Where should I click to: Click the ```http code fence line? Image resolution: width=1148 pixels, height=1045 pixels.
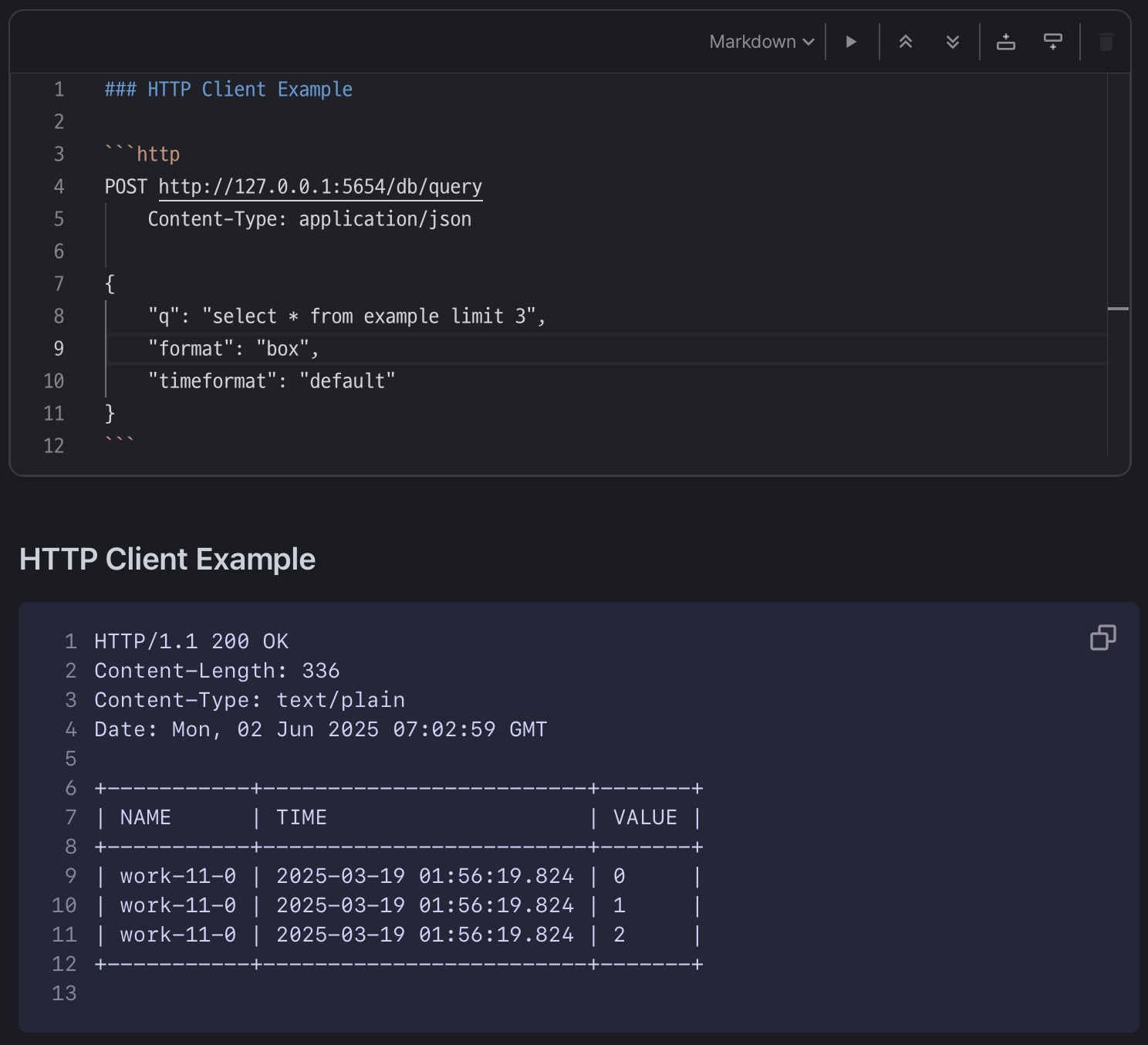pyautogui.click(x=143, y=154)
